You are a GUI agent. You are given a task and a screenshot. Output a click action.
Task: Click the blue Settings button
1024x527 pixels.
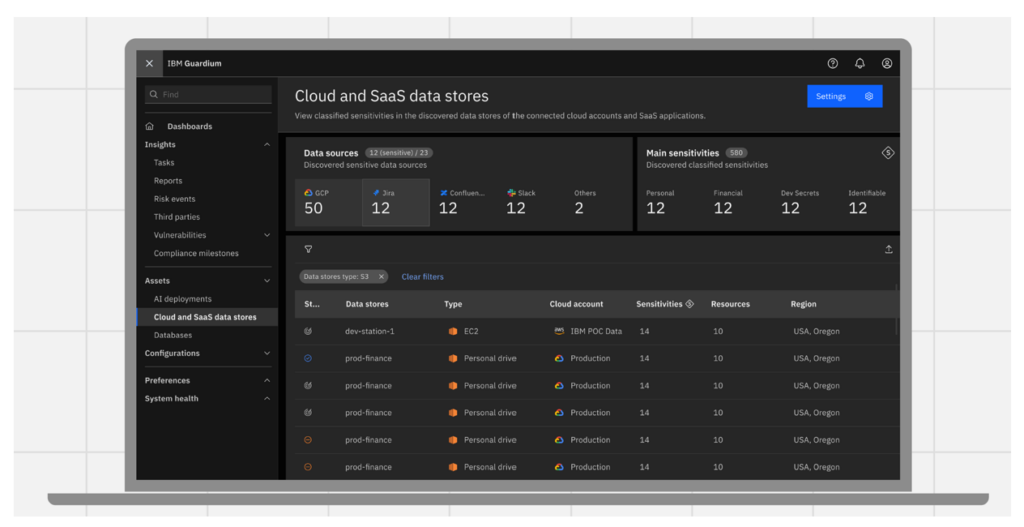pos(844,96)
